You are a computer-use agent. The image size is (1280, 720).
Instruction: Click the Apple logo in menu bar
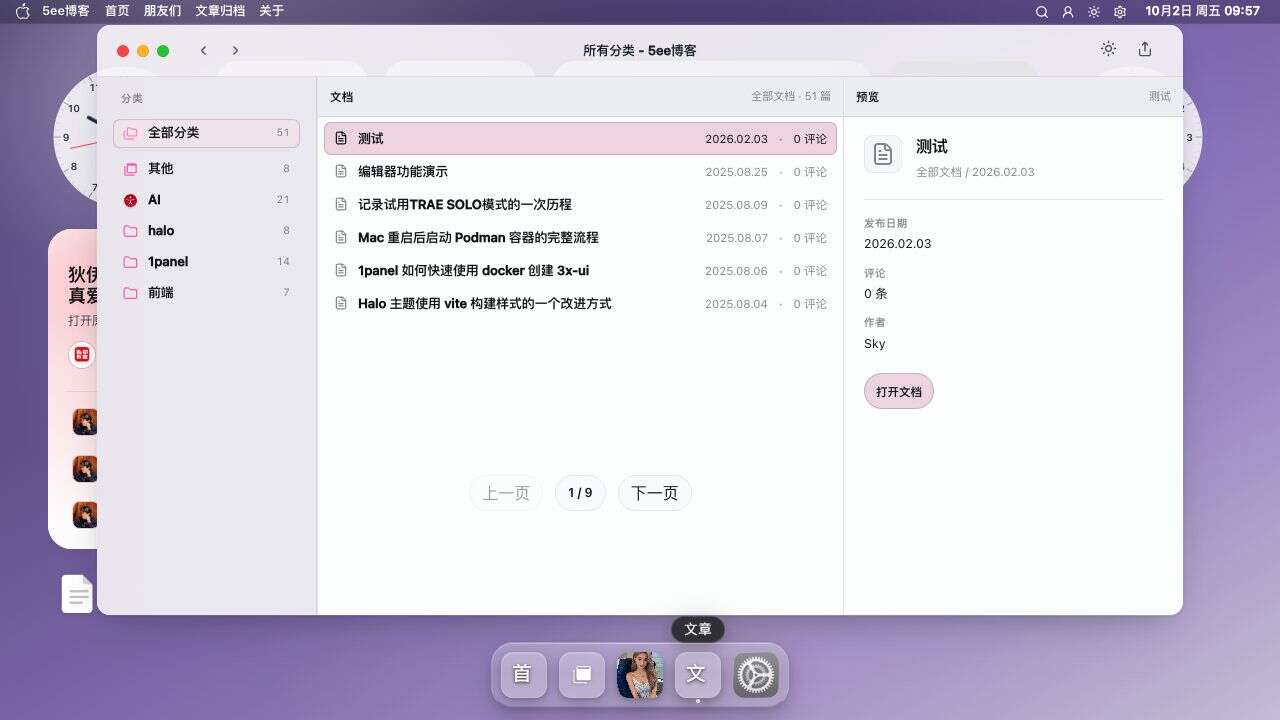[x=23, y=11]
